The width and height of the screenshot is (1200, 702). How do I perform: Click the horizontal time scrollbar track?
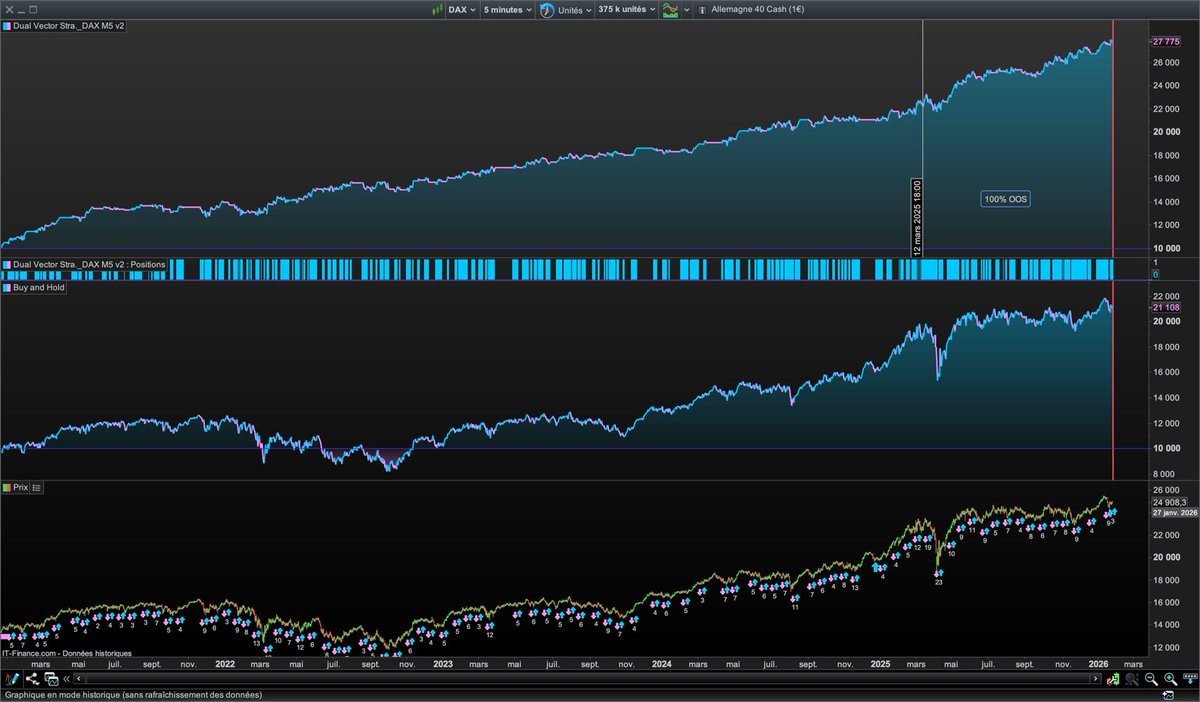tap(587, 679)
